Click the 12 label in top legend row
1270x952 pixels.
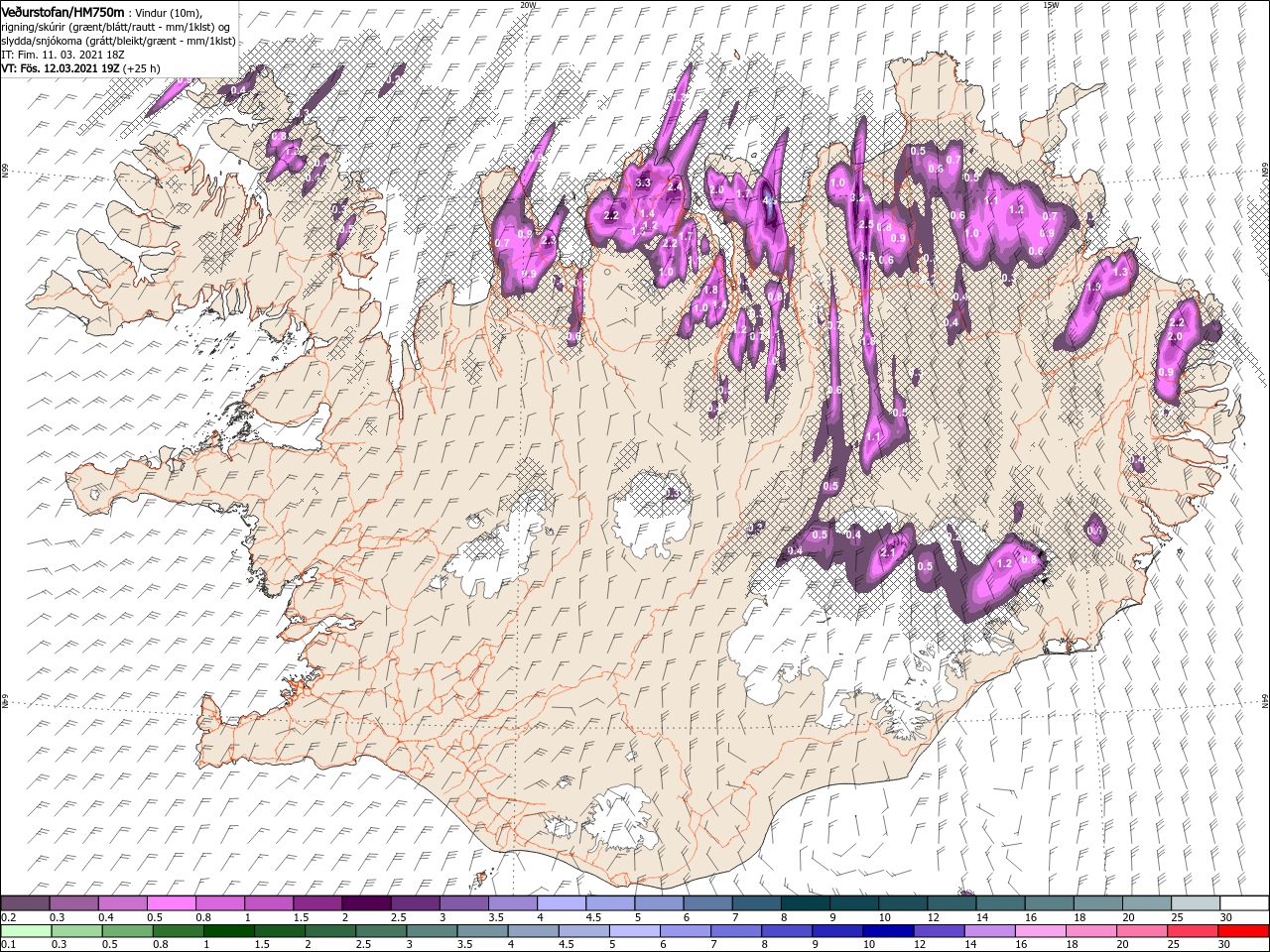pos(933,917)
